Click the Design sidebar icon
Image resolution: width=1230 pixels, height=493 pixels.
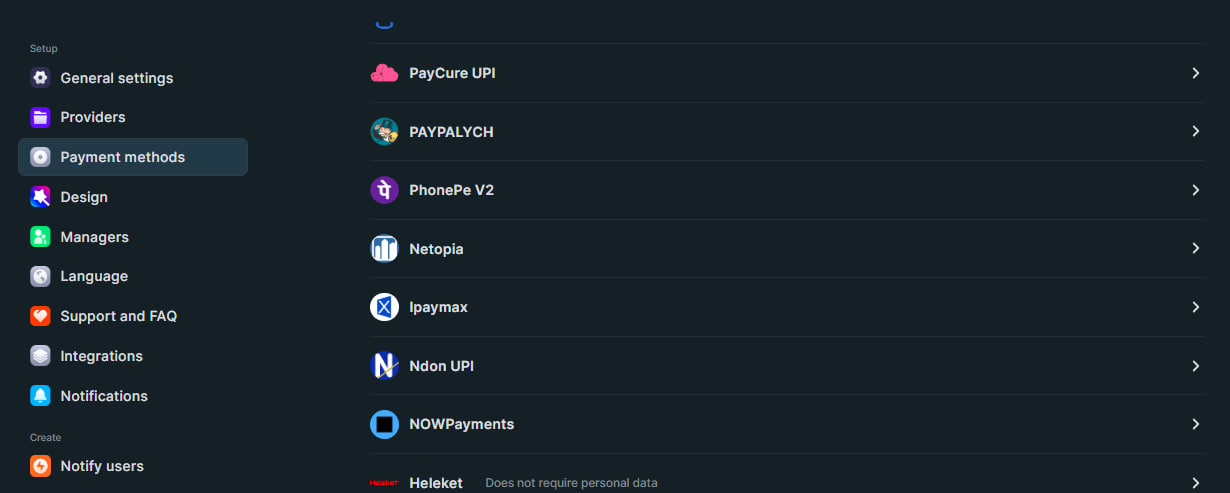(40, 197)
